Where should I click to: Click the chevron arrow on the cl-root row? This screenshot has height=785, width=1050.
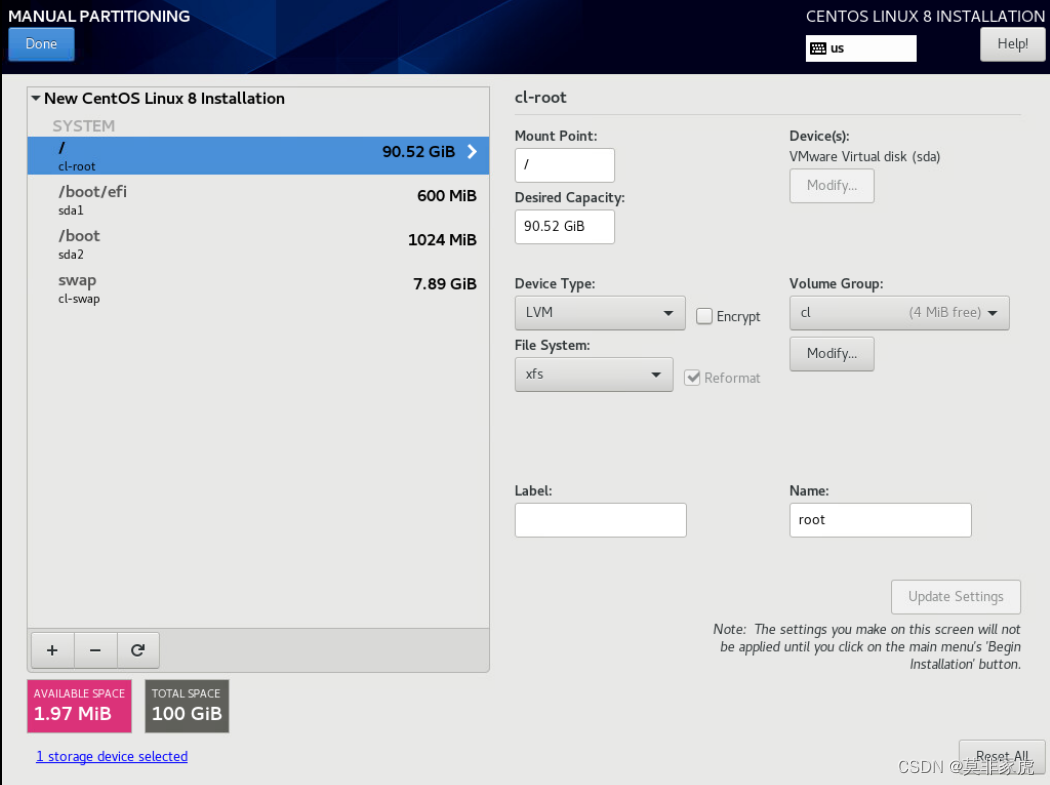click(472, 151)
